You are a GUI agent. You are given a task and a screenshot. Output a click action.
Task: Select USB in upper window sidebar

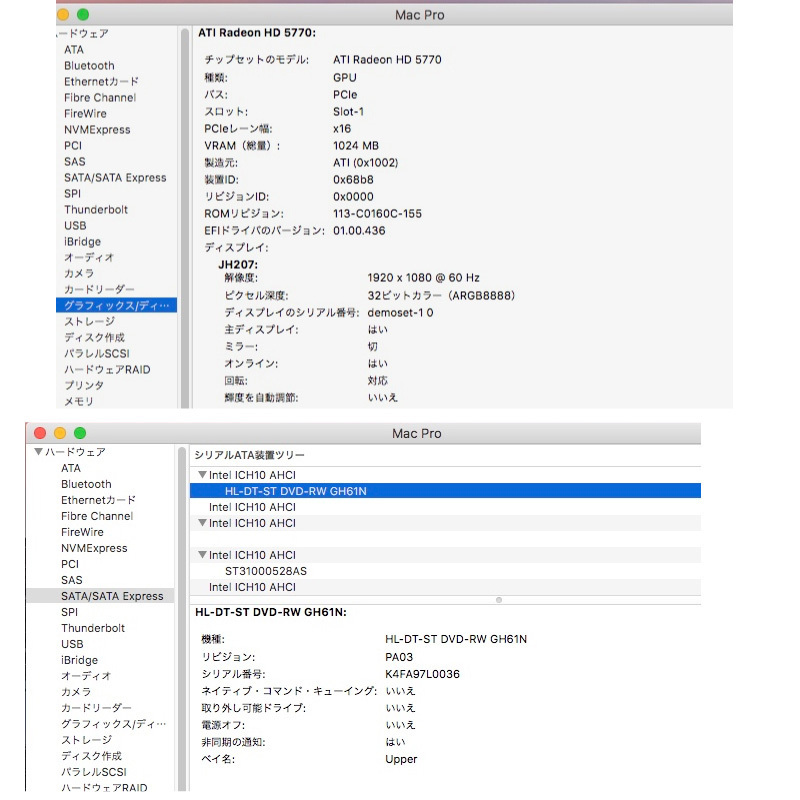pyautogui.click(x=75, y=226)
